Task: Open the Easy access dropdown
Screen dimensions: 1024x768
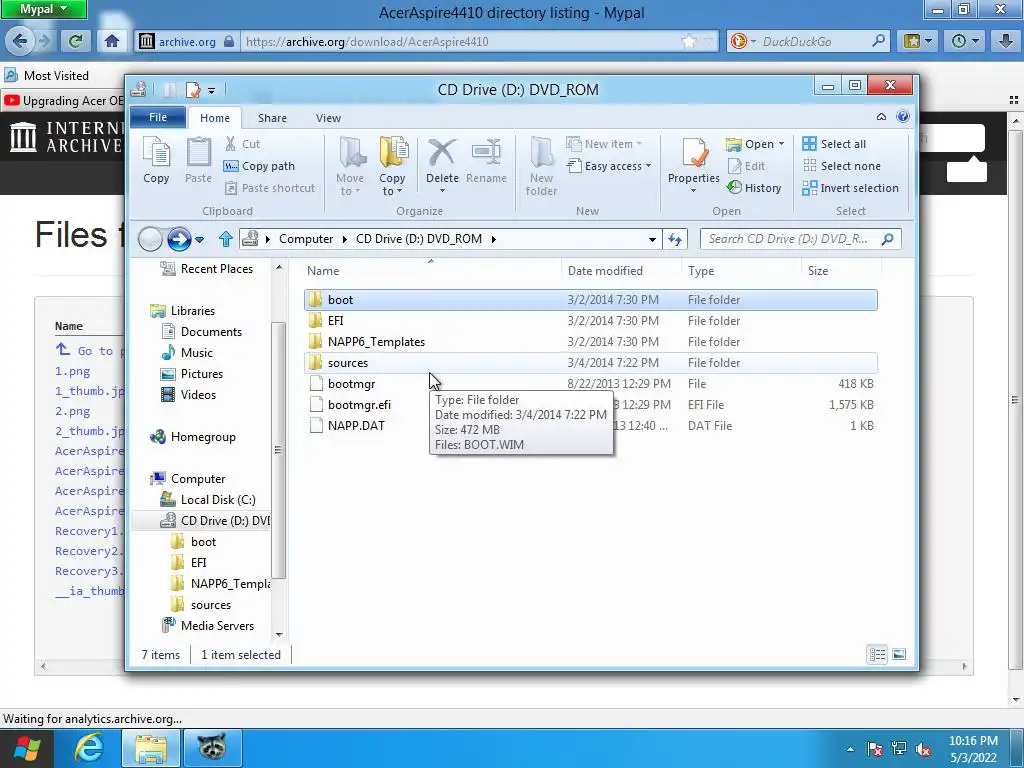Action: point(609,166)
